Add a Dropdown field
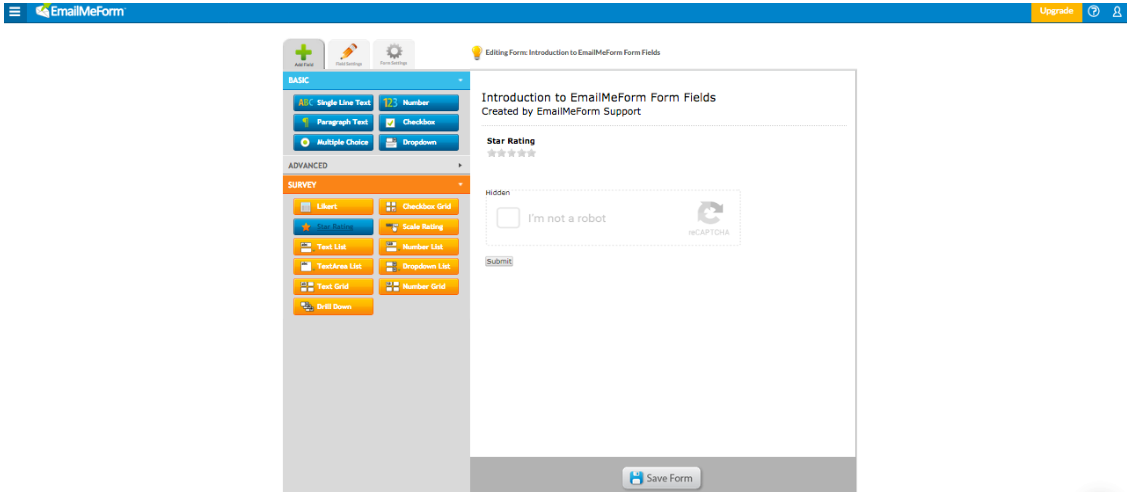 [419, 142]
